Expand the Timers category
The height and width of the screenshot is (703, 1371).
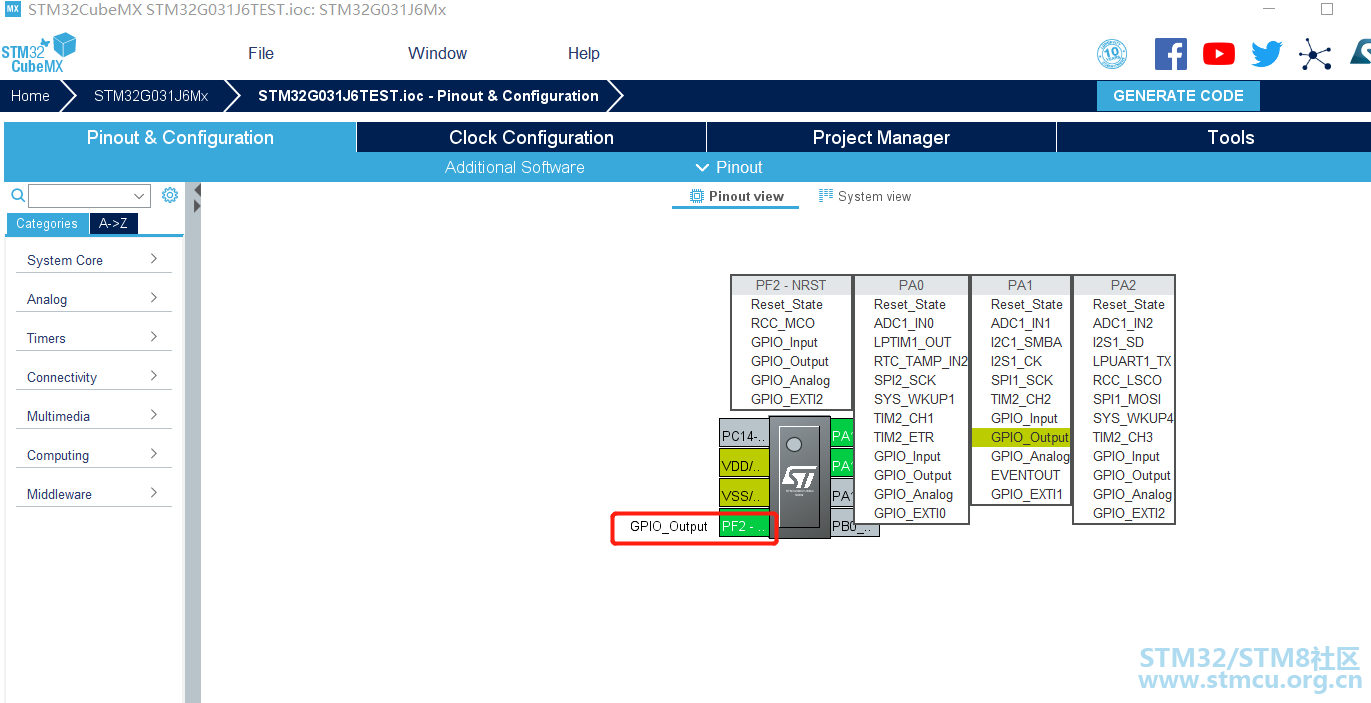click(94, 338)
